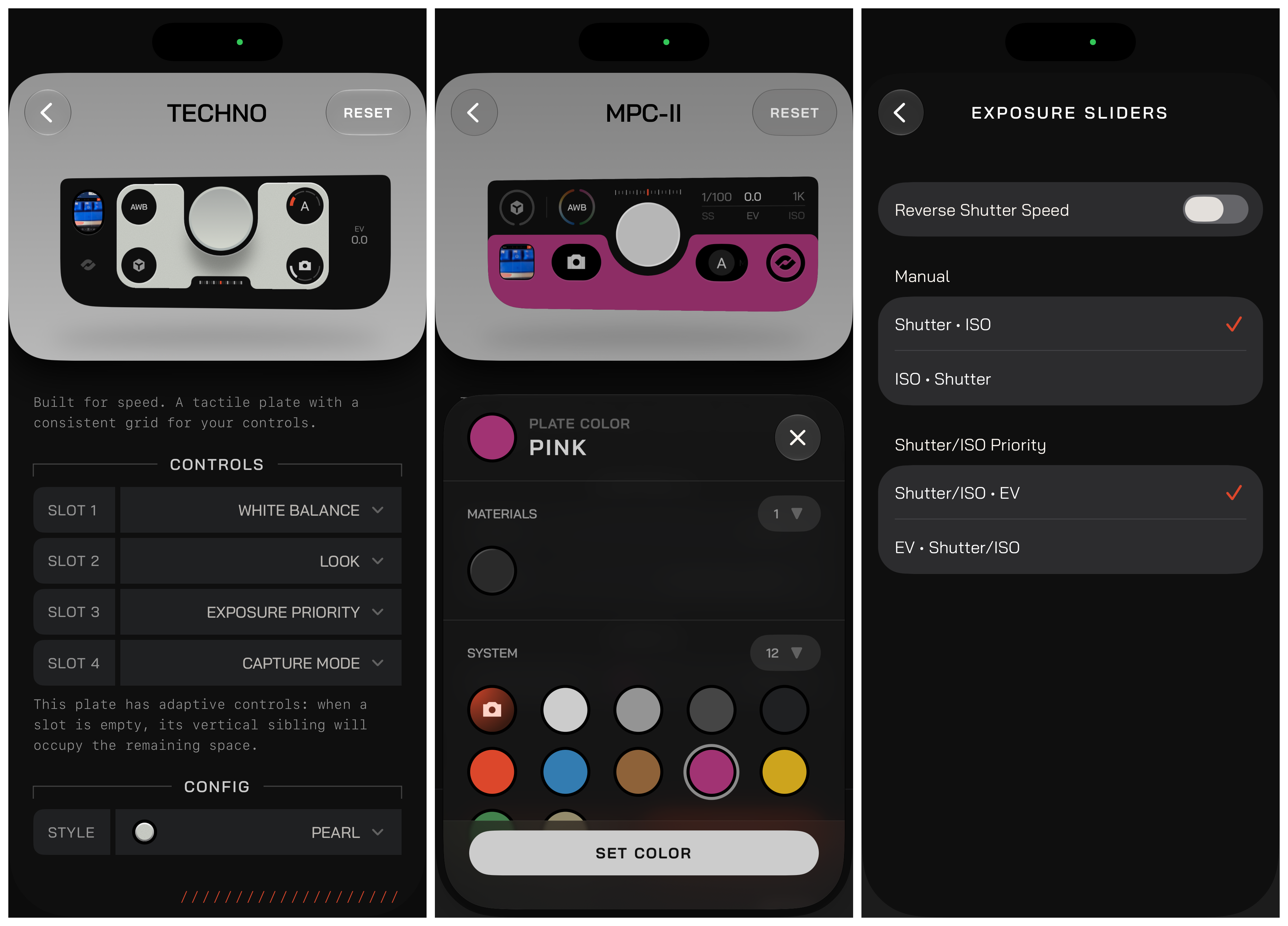Screen dimensions: 1288x926
Task: Tap the cube icon on MPC-II plate
Action: coord(516,207)
